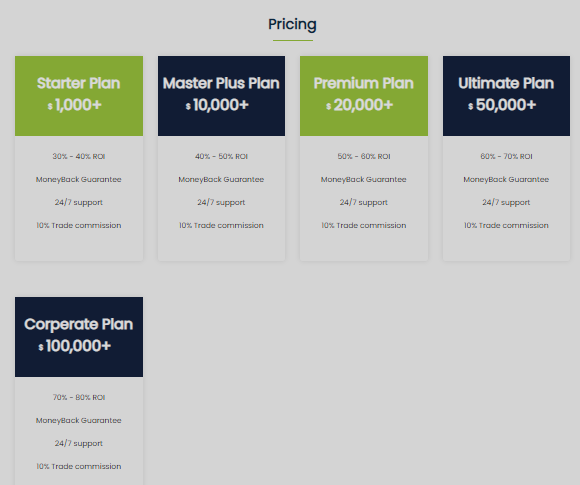580x485 pixels.
Task: Click the Pricing section heading
Action: [x=292, y=24]
